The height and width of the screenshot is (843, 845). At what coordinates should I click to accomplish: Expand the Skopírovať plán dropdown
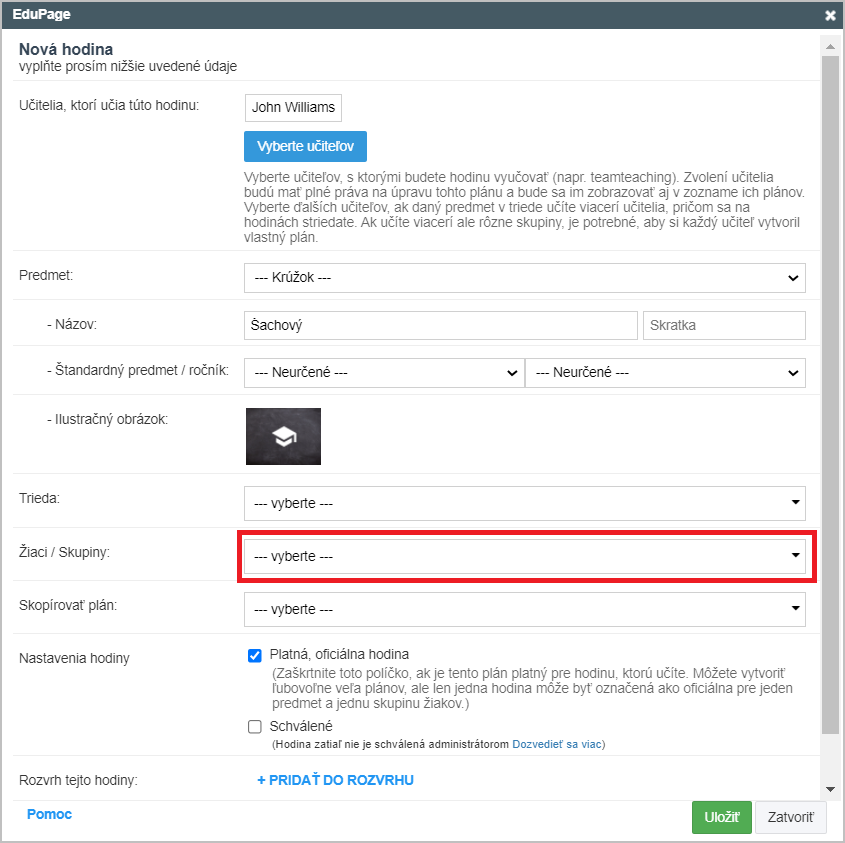click(x=524, y=609)
